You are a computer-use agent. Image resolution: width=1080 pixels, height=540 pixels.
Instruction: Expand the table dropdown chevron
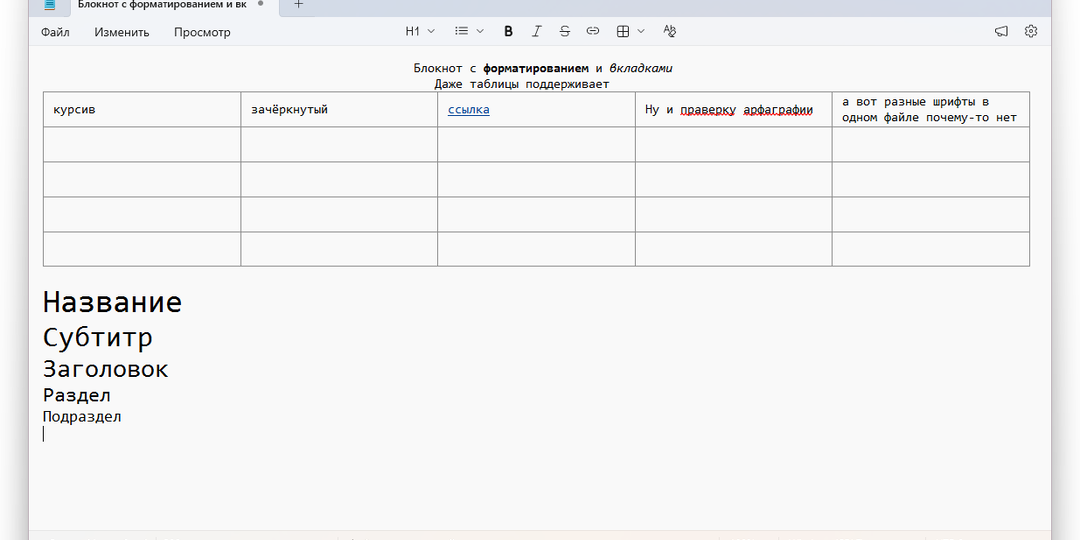click(x=641, y=31)
